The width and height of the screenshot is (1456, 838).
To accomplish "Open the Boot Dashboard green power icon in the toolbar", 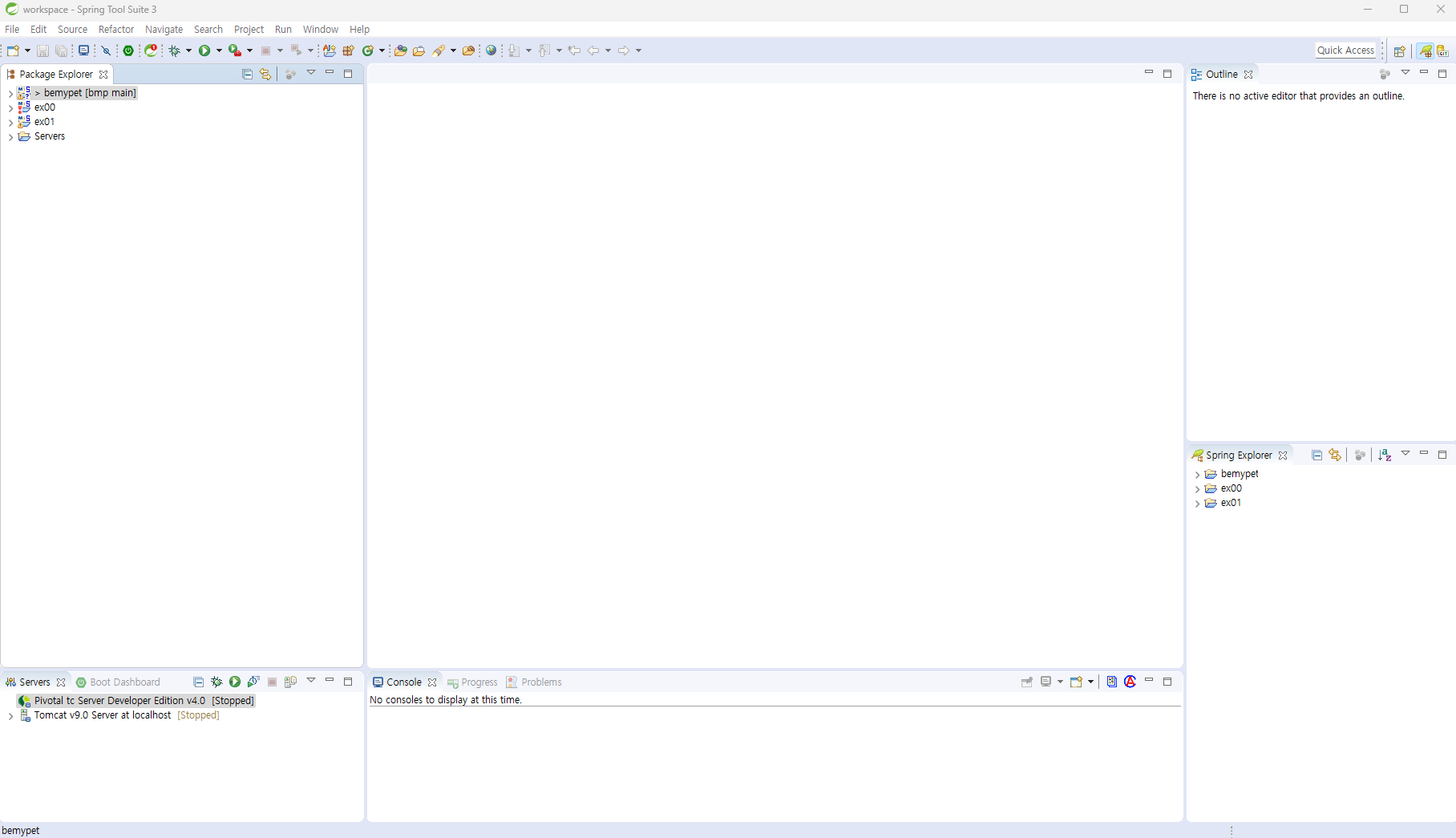I will point(128,51).
